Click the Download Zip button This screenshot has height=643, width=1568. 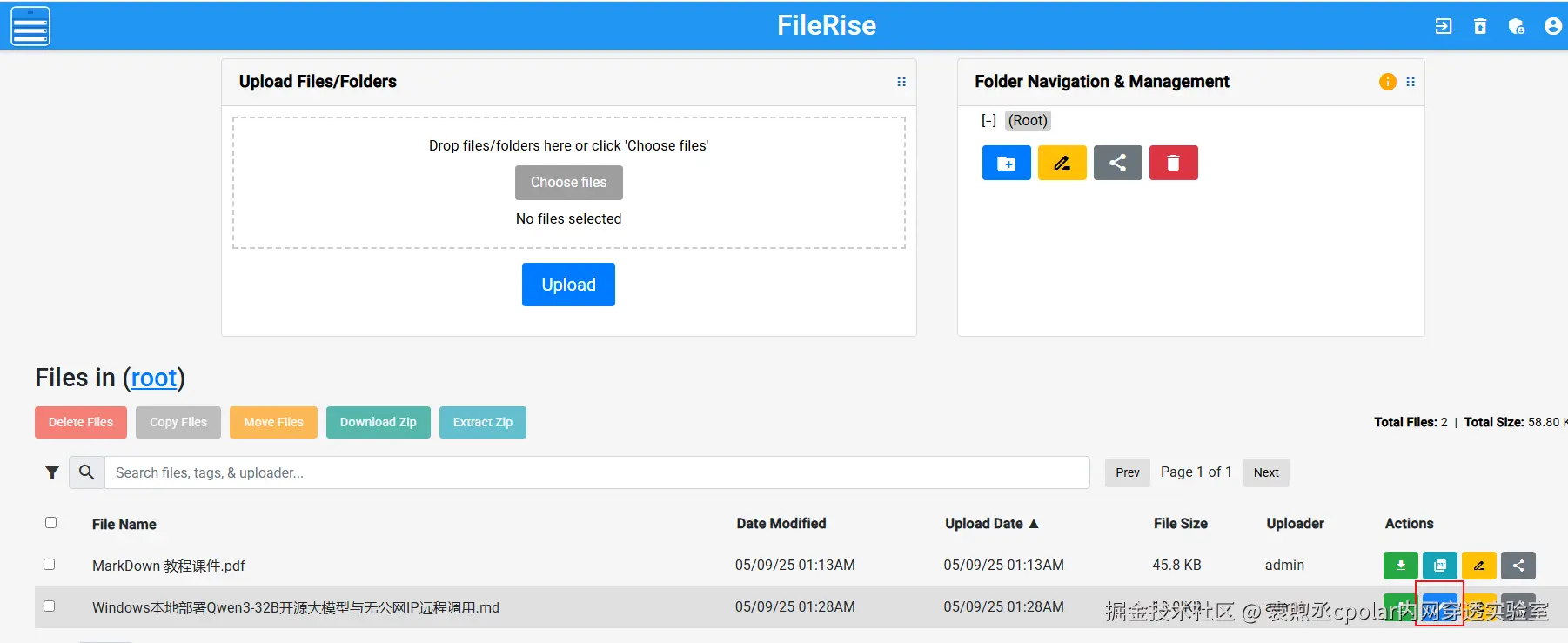[x=379, y=423]
